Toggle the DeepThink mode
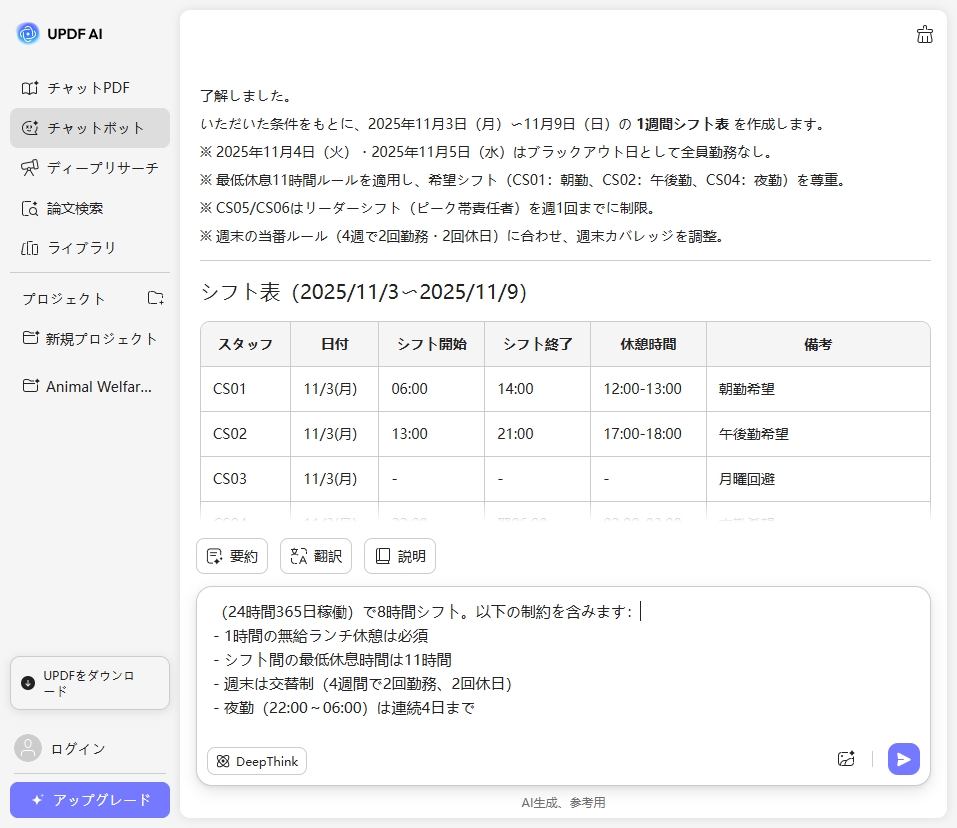 [257, 761]
